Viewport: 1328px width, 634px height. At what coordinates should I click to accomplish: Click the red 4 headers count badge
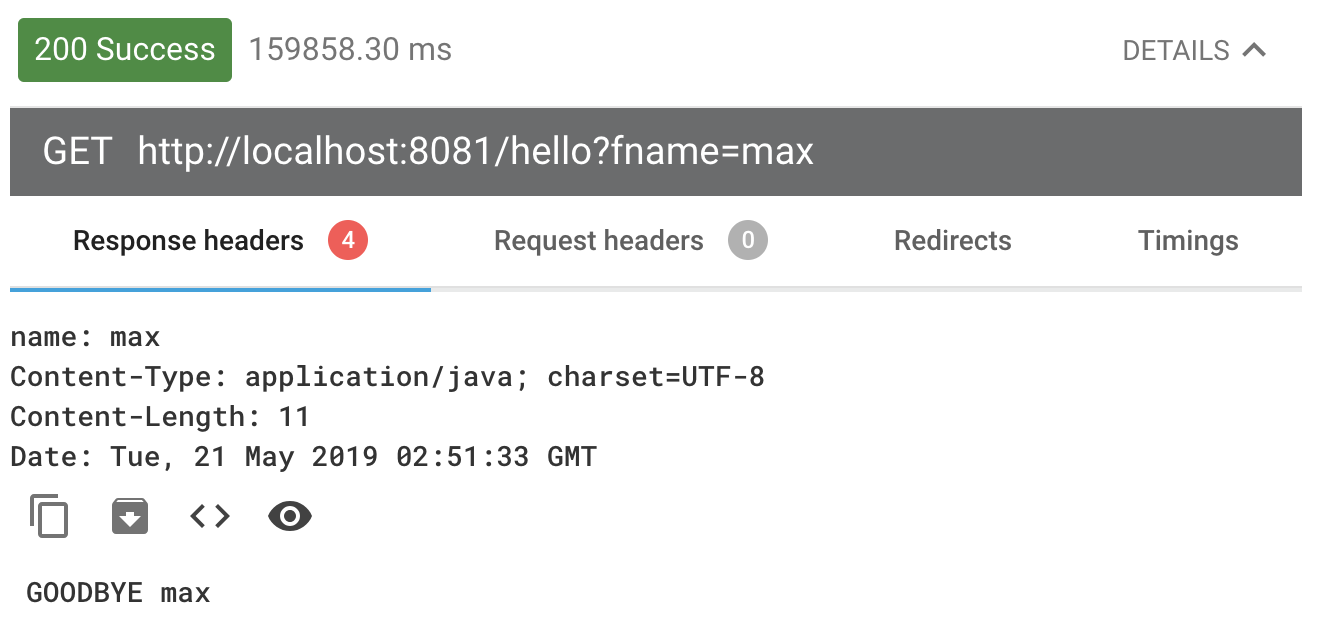click(x=348, y=240)
